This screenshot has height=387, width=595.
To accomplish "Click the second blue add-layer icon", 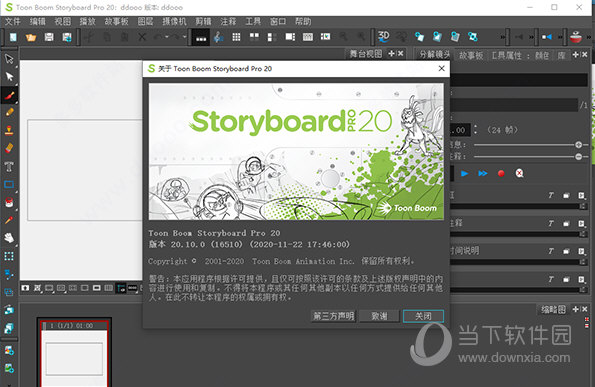I will point(437,37).
